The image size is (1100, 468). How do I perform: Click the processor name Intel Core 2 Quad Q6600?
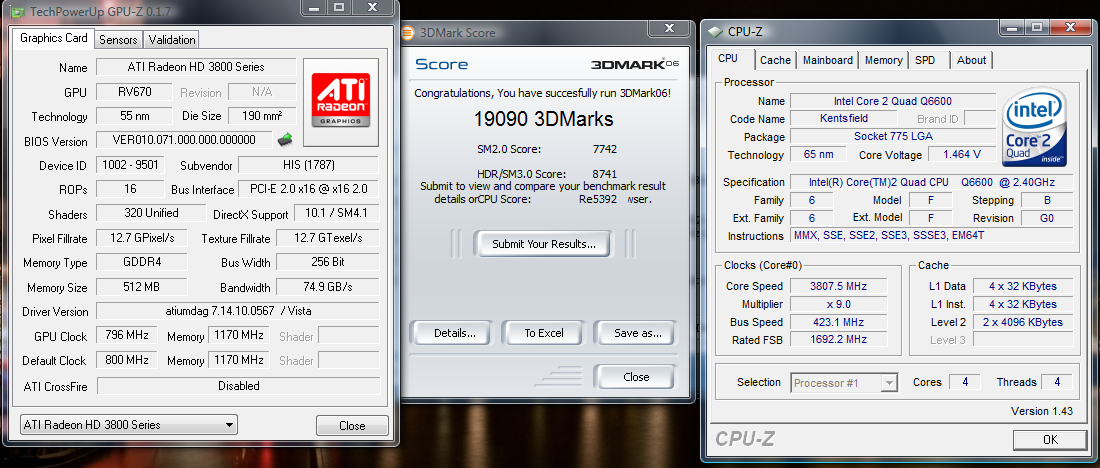[x=893, y=101]
